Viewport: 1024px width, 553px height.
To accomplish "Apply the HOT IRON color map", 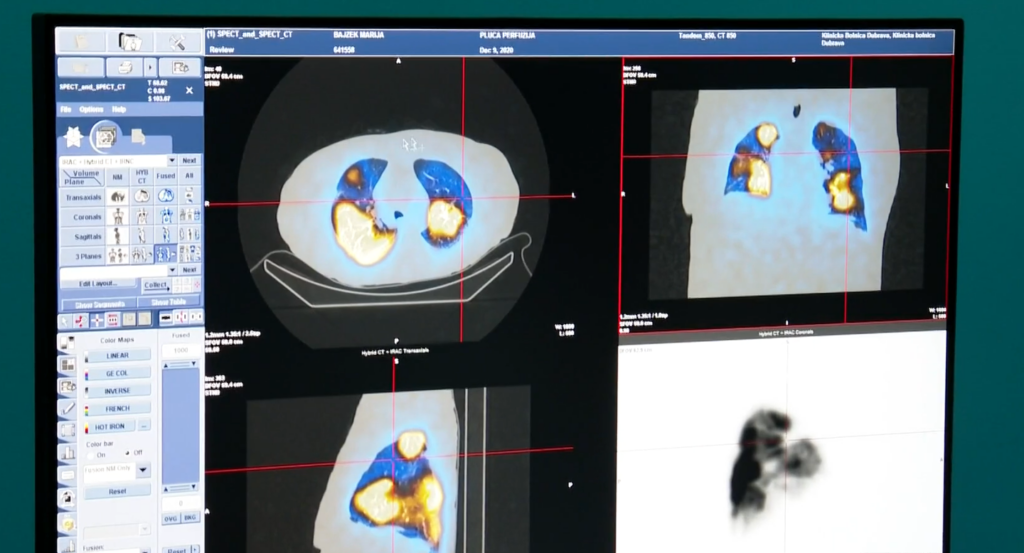I will click(x=108, y=426).
